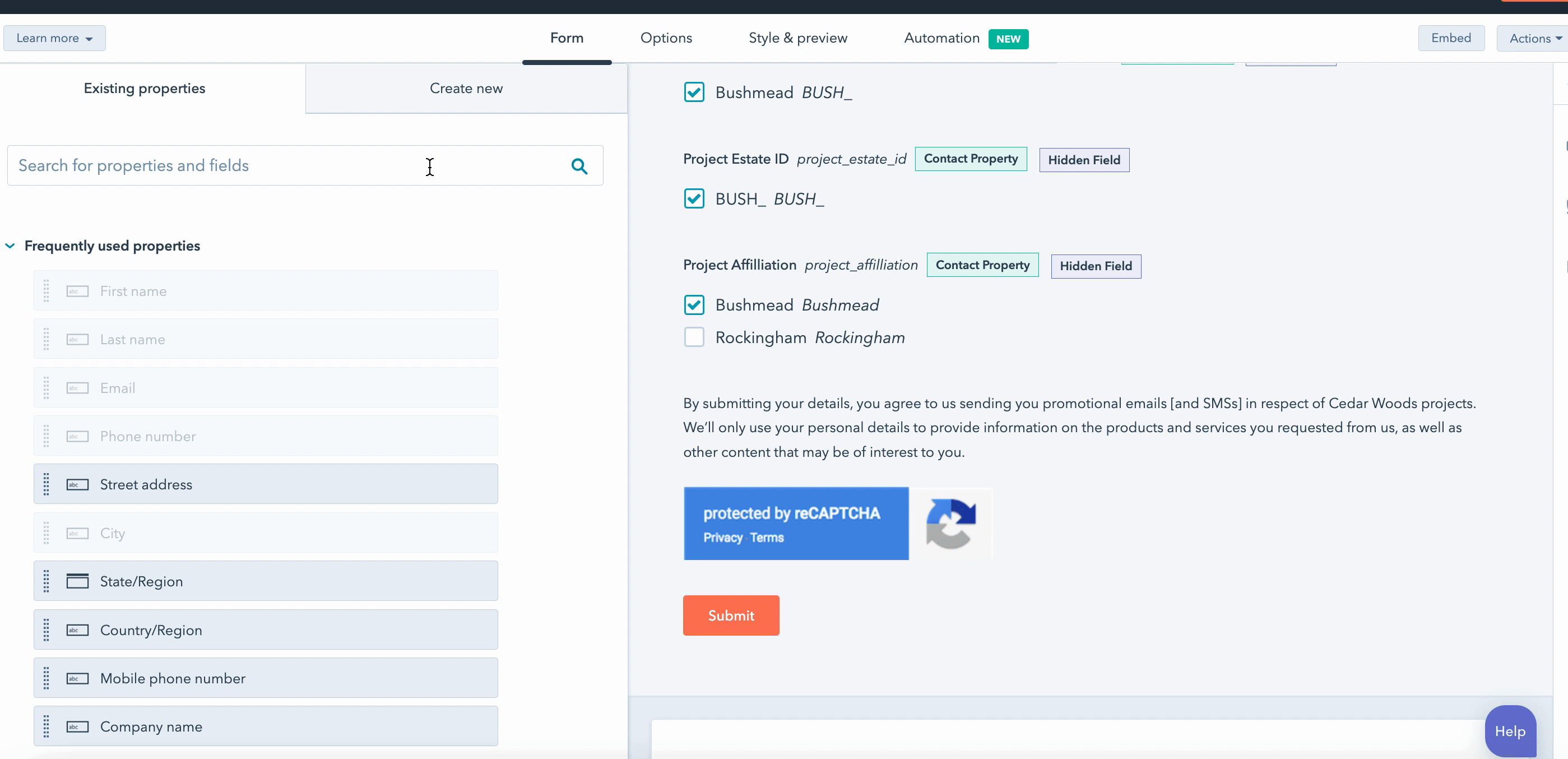Click the search magnifier icon
This screenshot has height=759, width=1568.
579,165
